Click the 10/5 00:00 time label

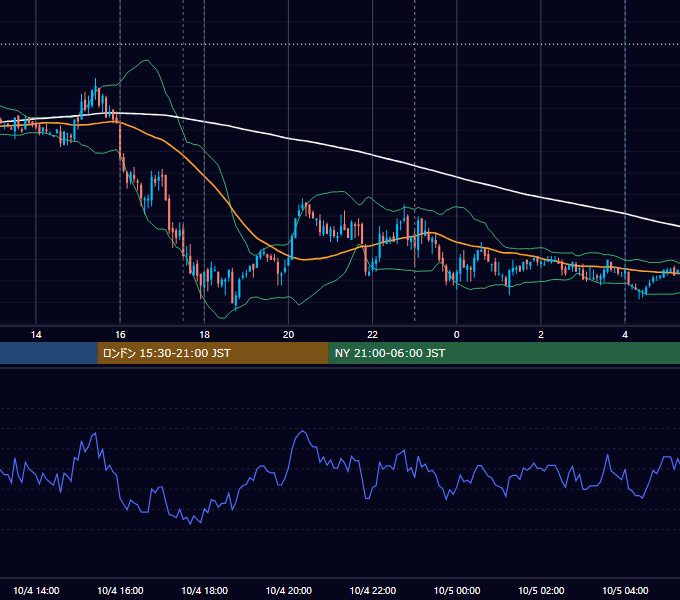click(457, 590)
